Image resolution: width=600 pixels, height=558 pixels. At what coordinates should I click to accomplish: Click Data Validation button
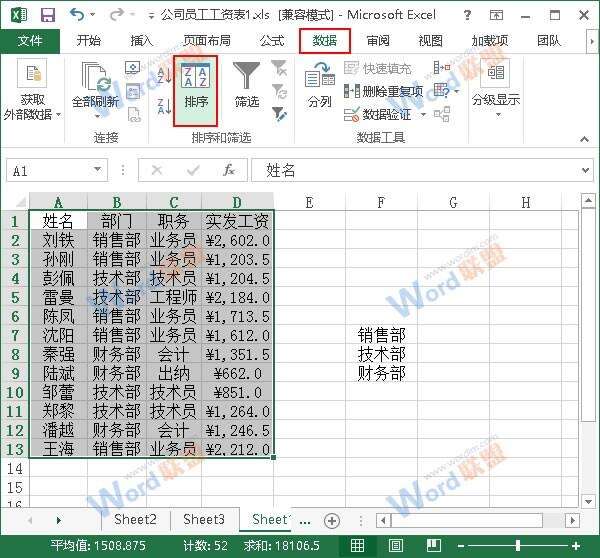pos(378,114)
